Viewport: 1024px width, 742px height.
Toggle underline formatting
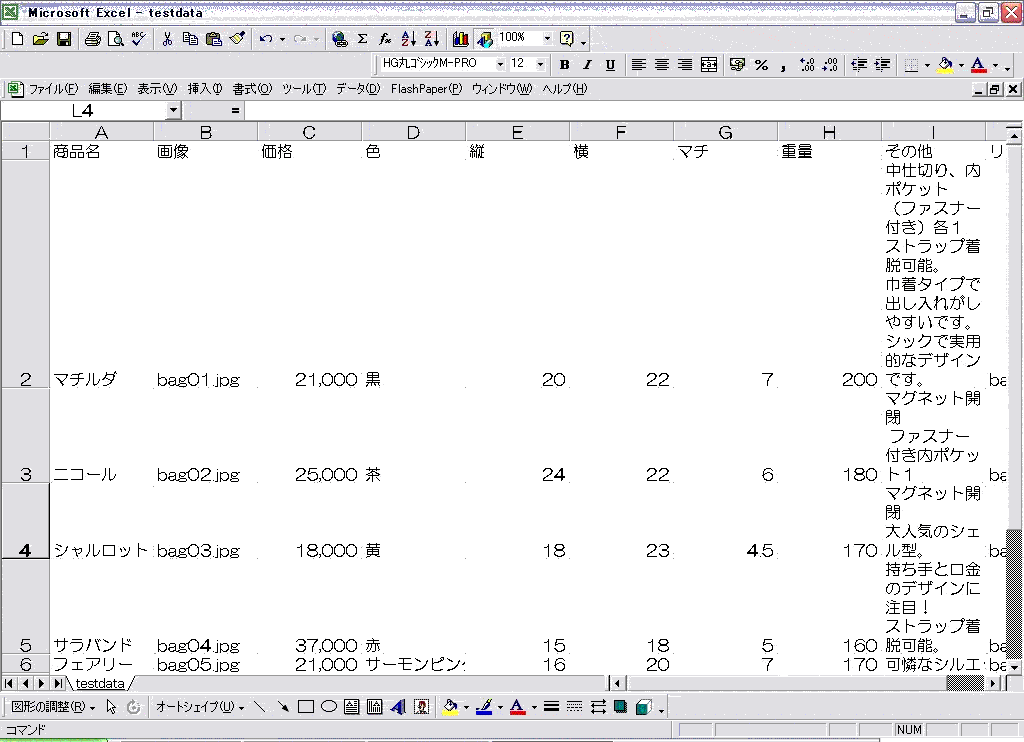(x=610, y=65)
